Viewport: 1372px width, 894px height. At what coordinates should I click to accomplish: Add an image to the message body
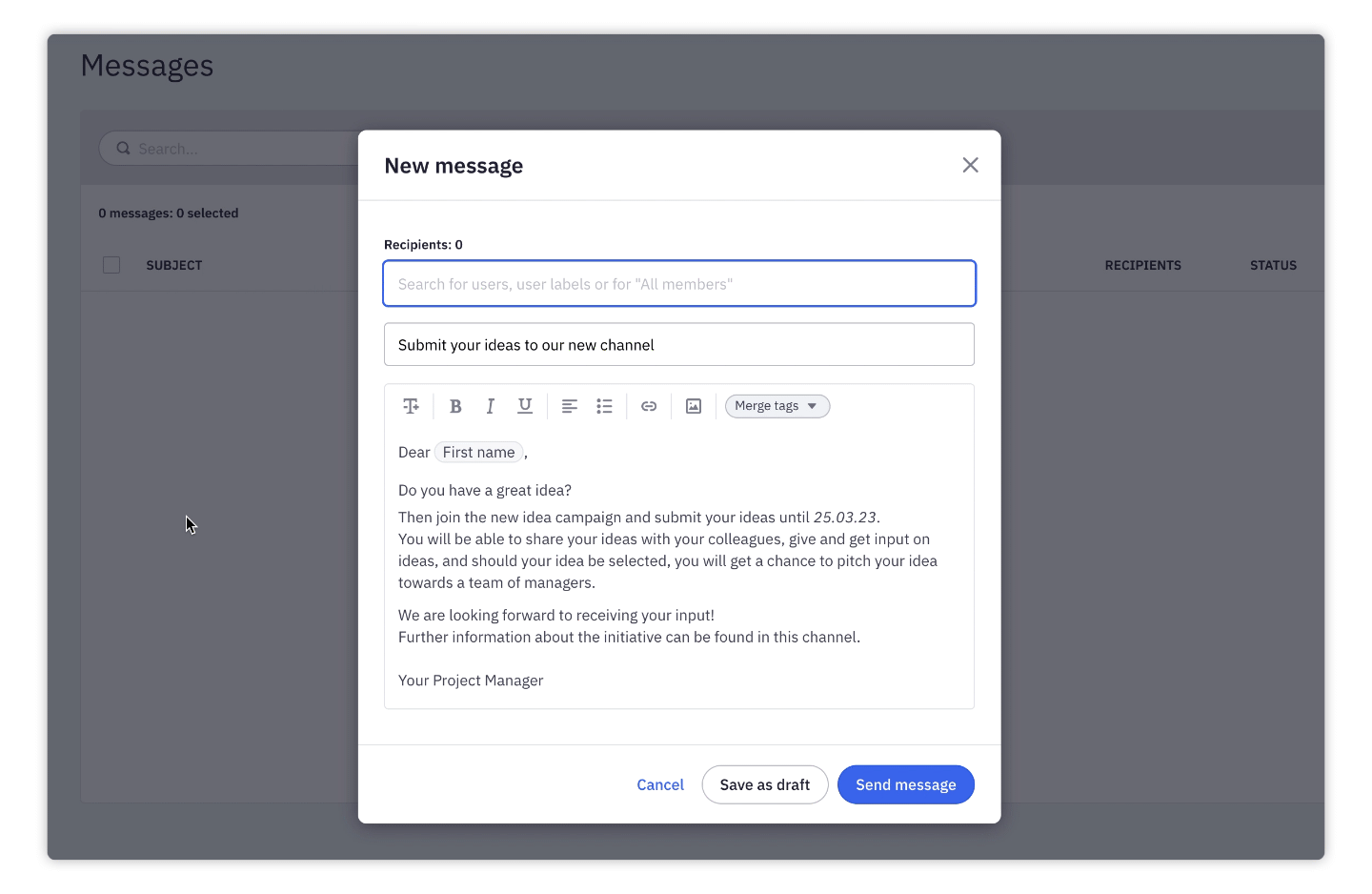click(x=693, y=405)
